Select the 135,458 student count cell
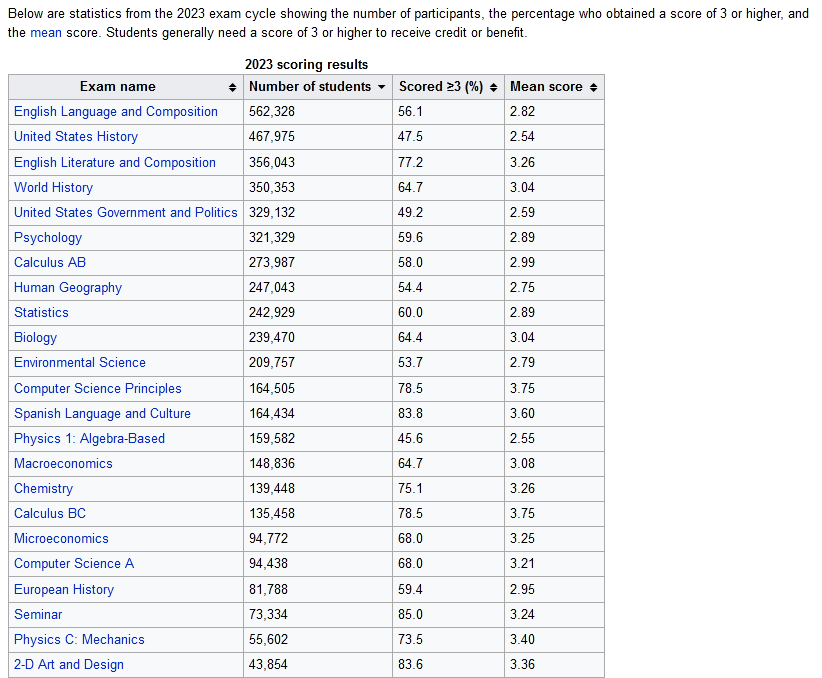822x678 pixels. tap(318, 513)
